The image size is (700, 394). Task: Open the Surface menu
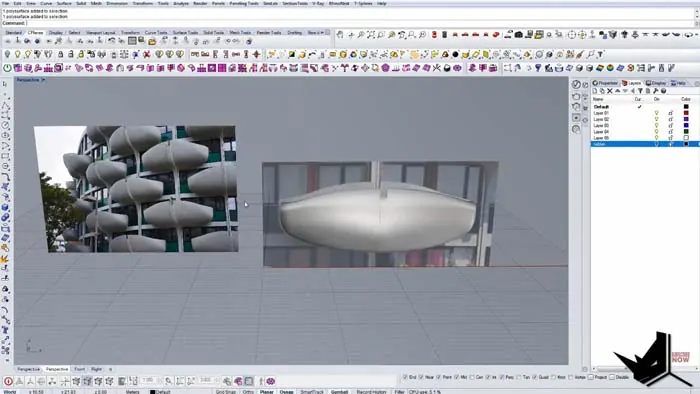64,3
